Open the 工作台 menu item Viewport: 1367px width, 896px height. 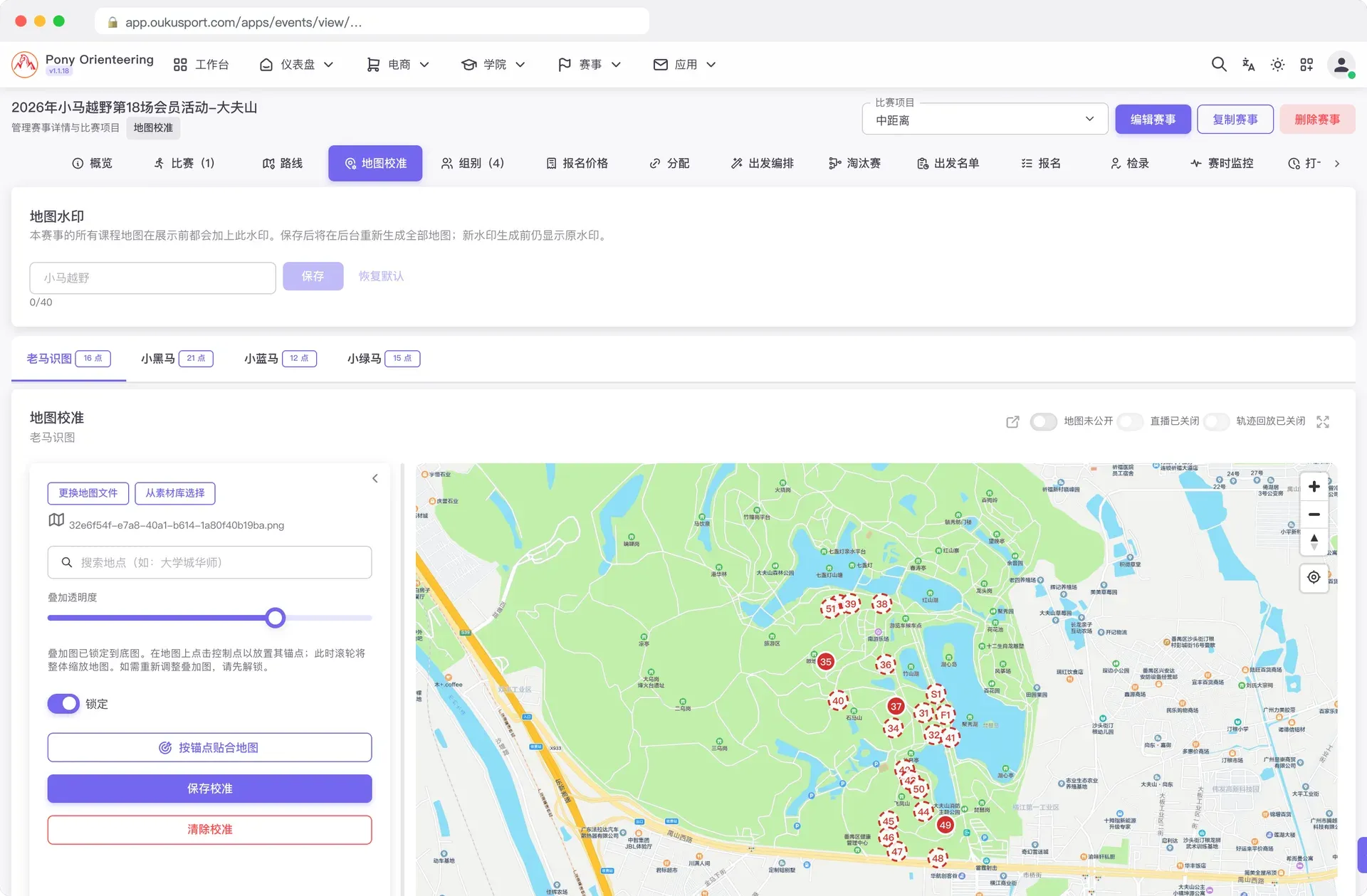pos(201,65)
